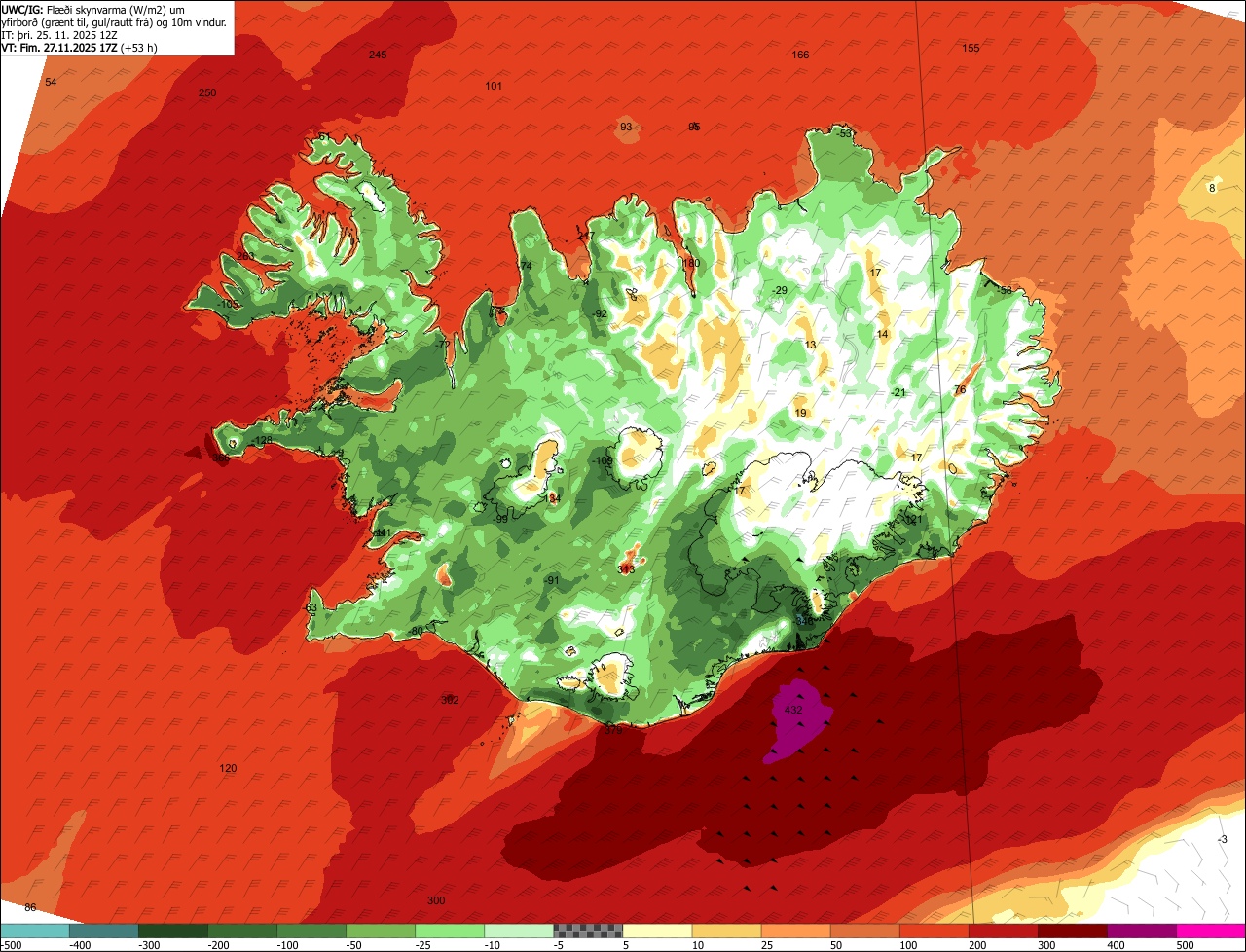This screenshot has height=952, width=1246.
Task: Click the '382' value off the south coast
Action: click(x=450, y=700)
